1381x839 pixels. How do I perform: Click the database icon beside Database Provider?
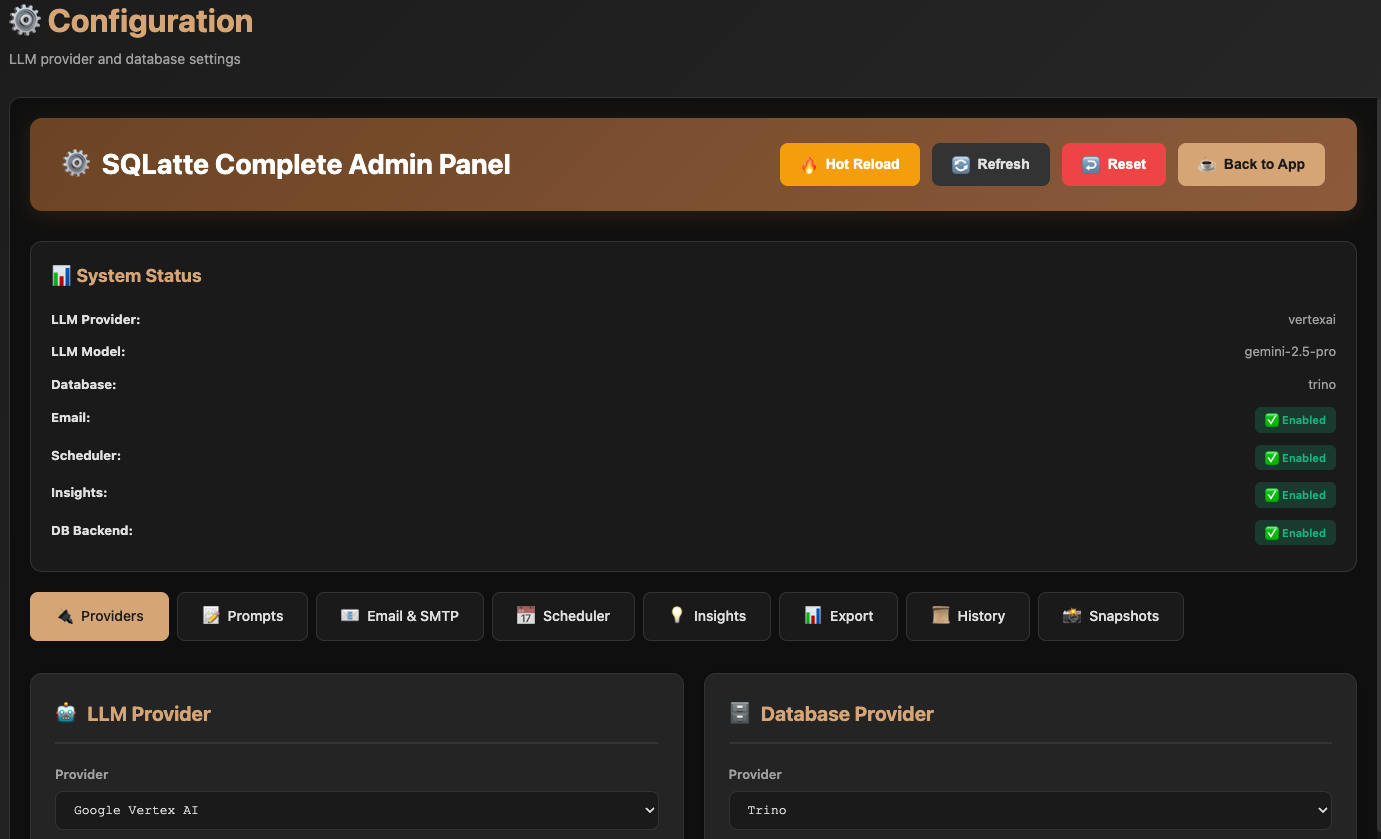click(740, 712)
